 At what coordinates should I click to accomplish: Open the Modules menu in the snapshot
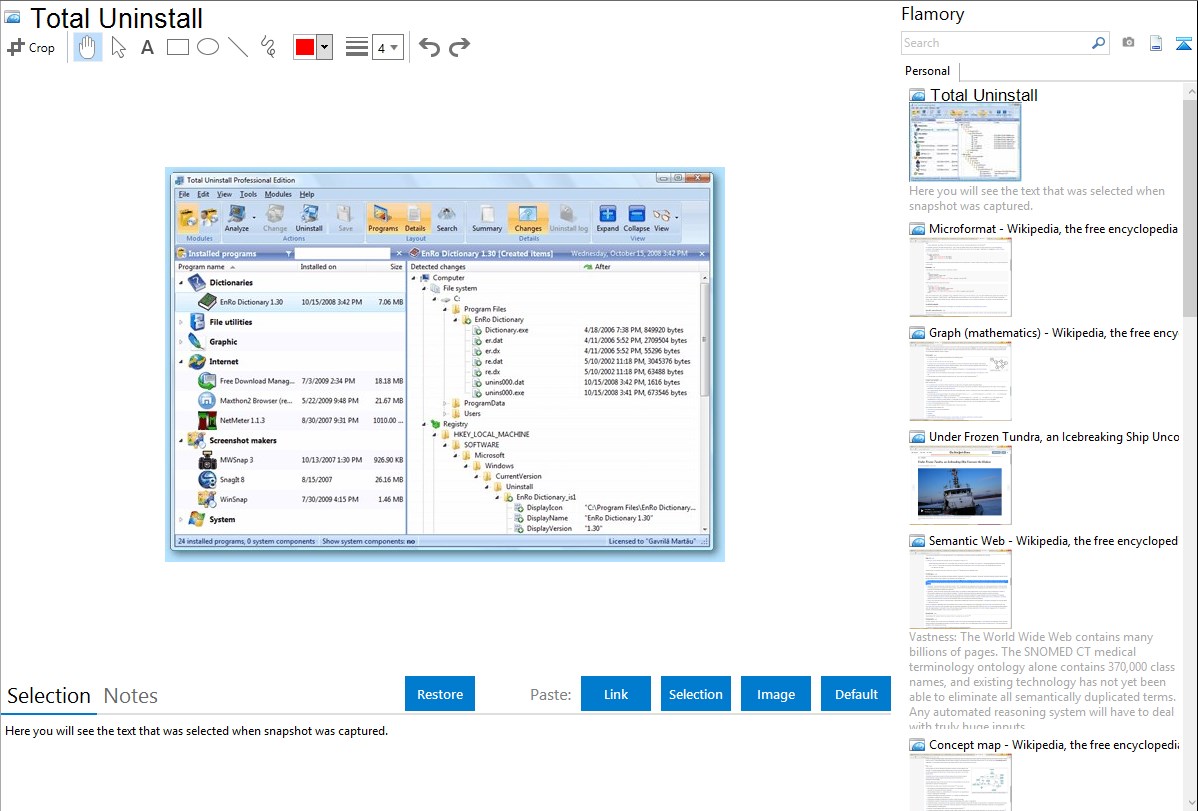[x=278, y=194]
